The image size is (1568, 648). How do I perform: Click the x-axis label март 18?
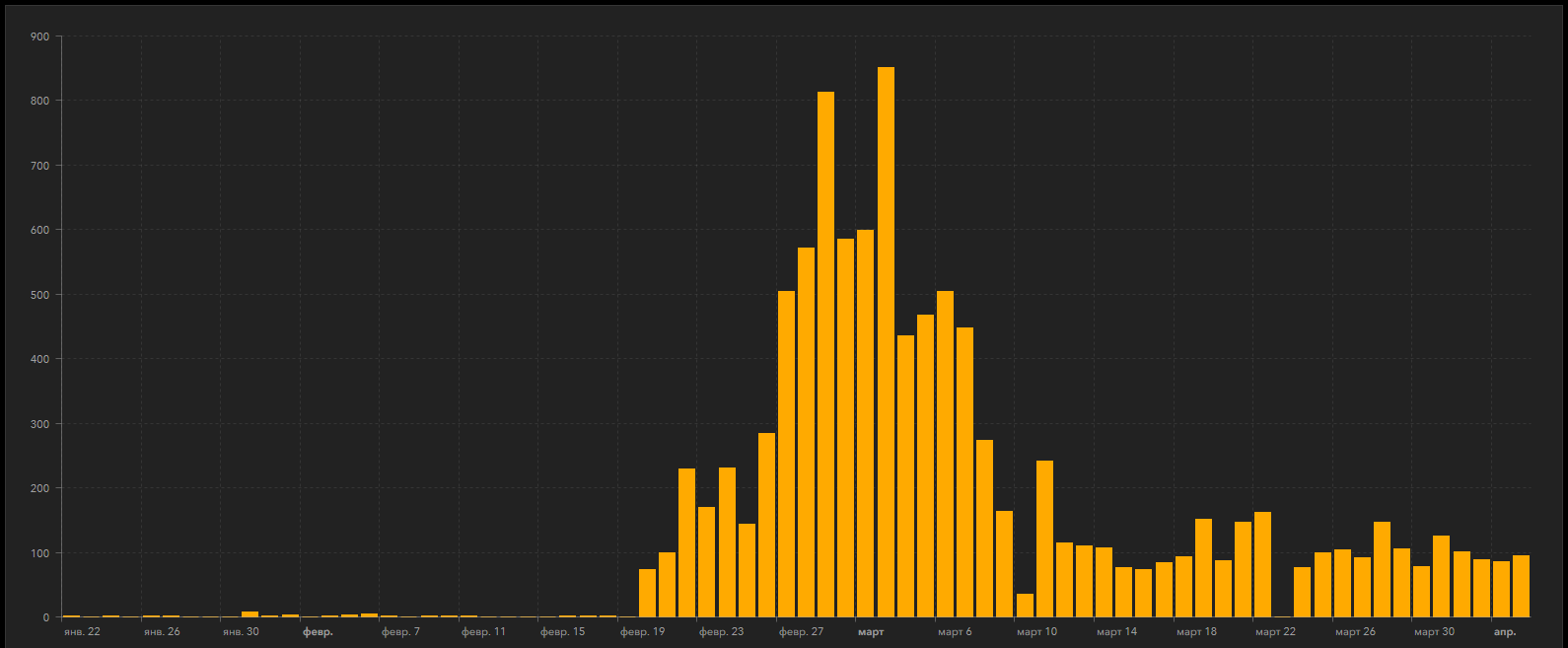tap(1196, 631)
